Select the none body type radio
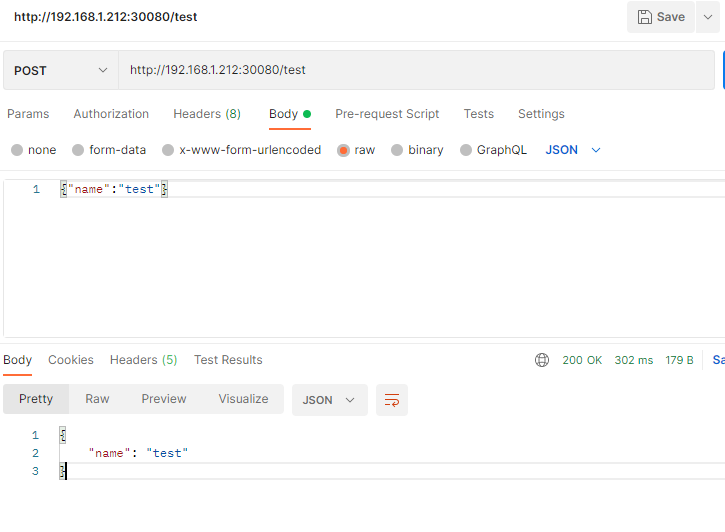This screenshot has width=725, height=532. click(17, 150)
